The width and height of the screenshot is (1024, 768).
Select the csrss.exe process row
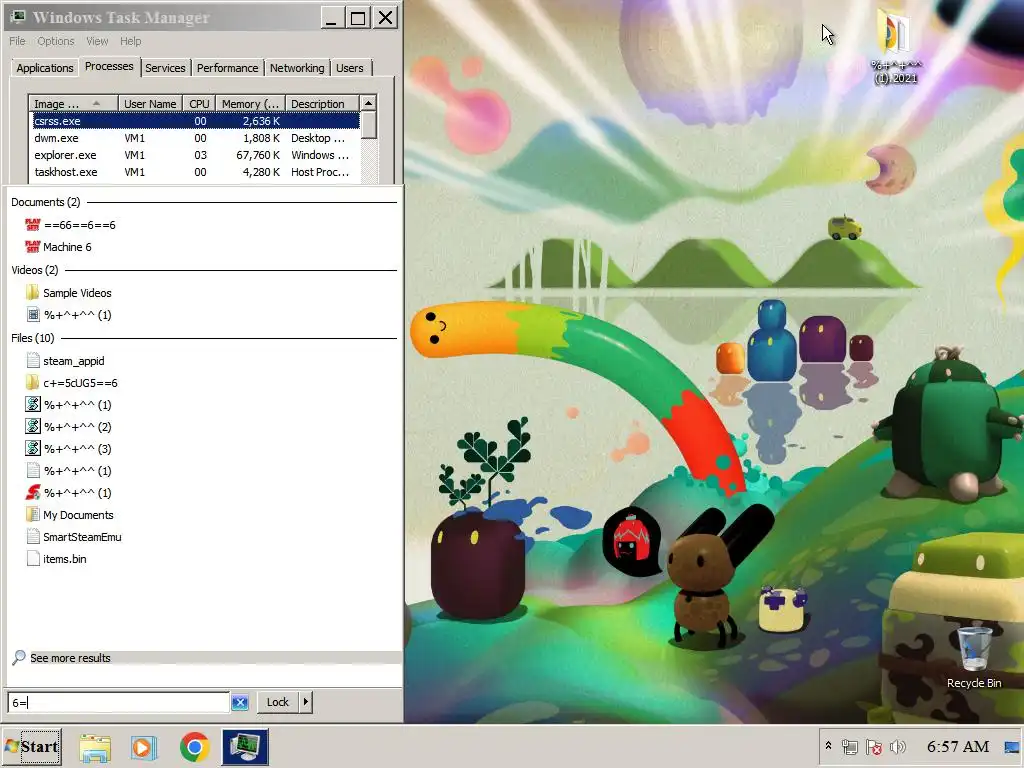pos(195,121)
